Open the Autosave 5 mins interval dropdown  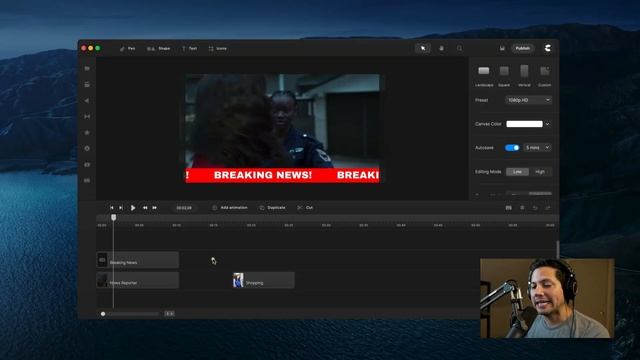tap(537, 148)
